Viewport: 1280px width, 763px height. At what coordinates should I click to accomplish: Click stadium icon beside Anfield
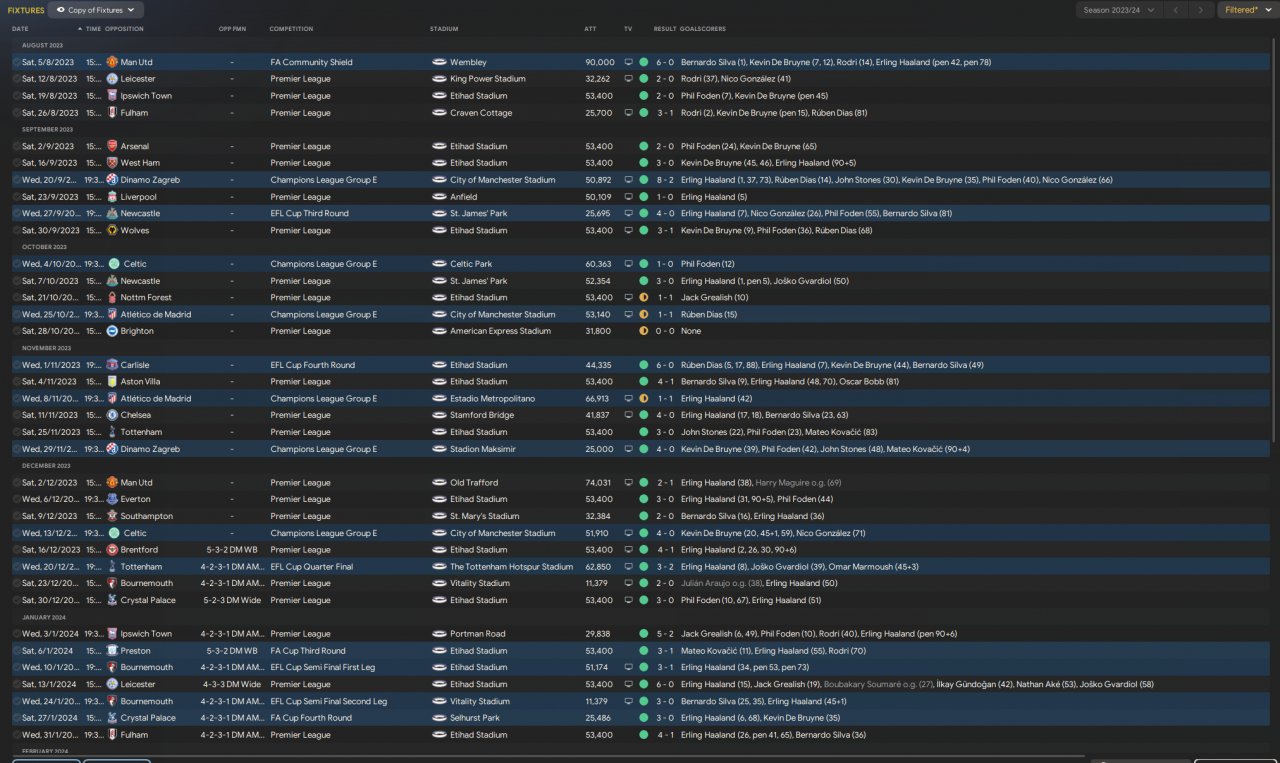click(x=438, y=197)
